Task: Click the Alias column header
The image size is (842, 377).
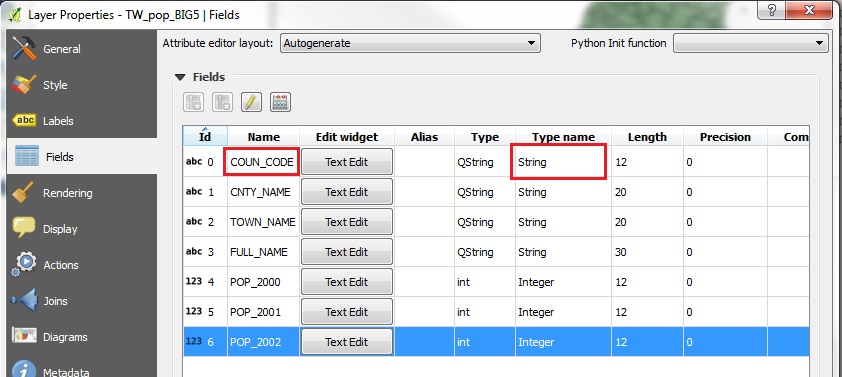Action: click(424, 137)
